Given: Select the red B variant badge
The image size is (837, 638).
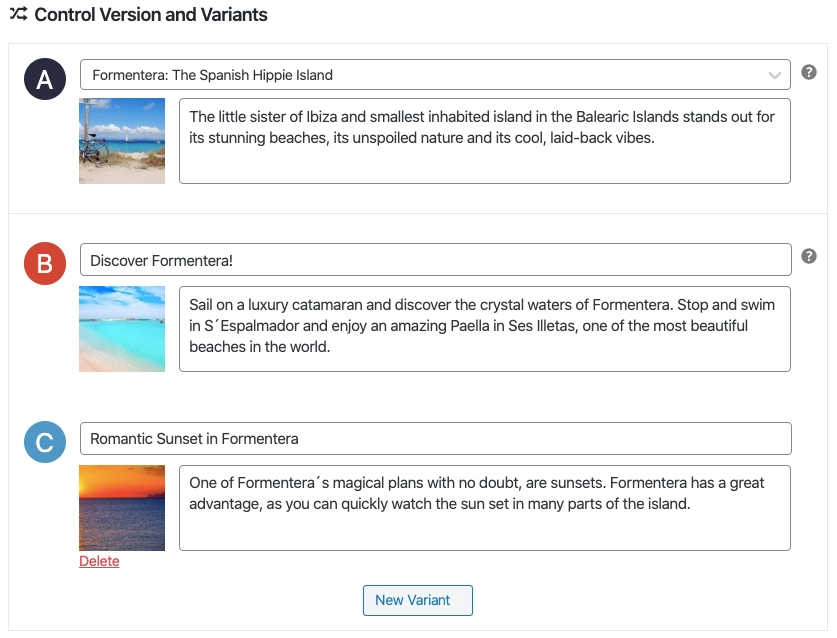Looking at the screenshot, I should pyautogui.click(x=45, y=263).
